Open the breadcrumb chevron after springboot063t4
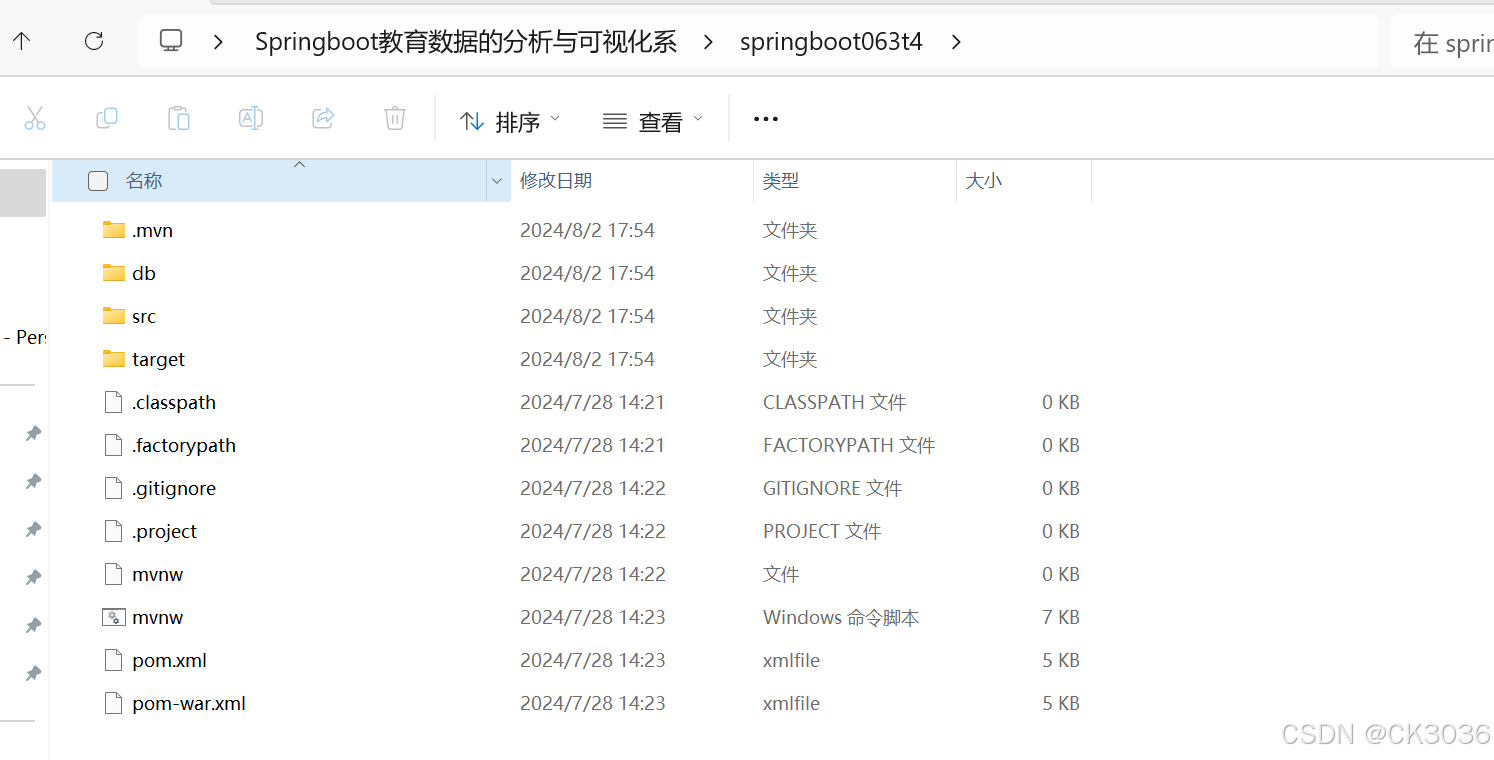The width and height of the screenshot is (1494, 760). click(x=956, y=42)
